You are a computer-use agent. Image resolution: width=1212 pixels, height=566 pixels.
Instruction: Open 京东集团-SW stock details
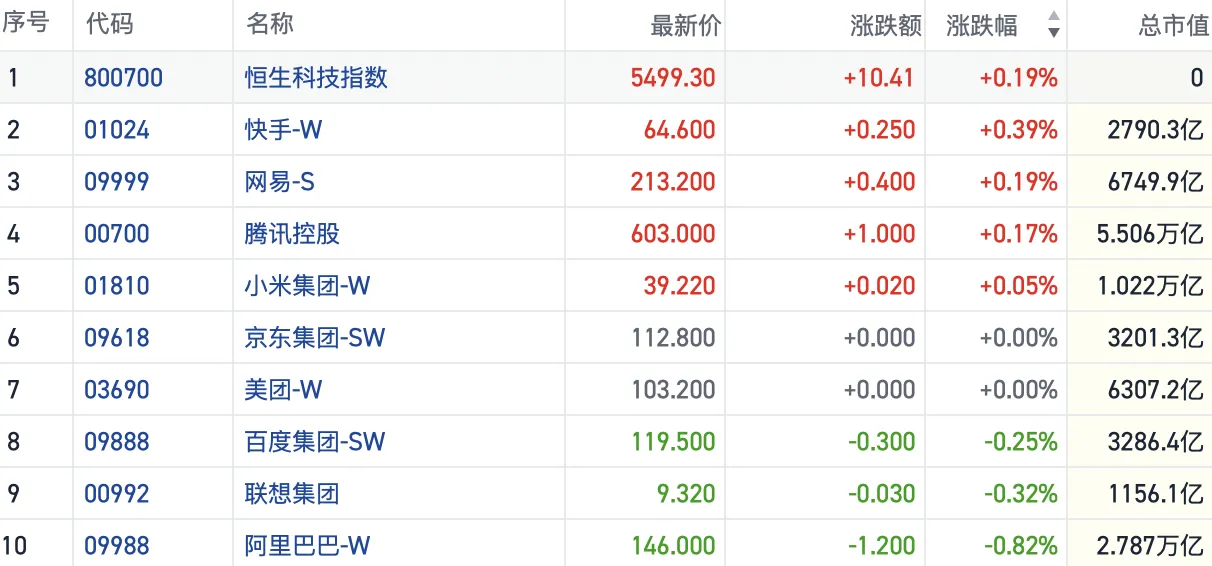coord(314,338)
